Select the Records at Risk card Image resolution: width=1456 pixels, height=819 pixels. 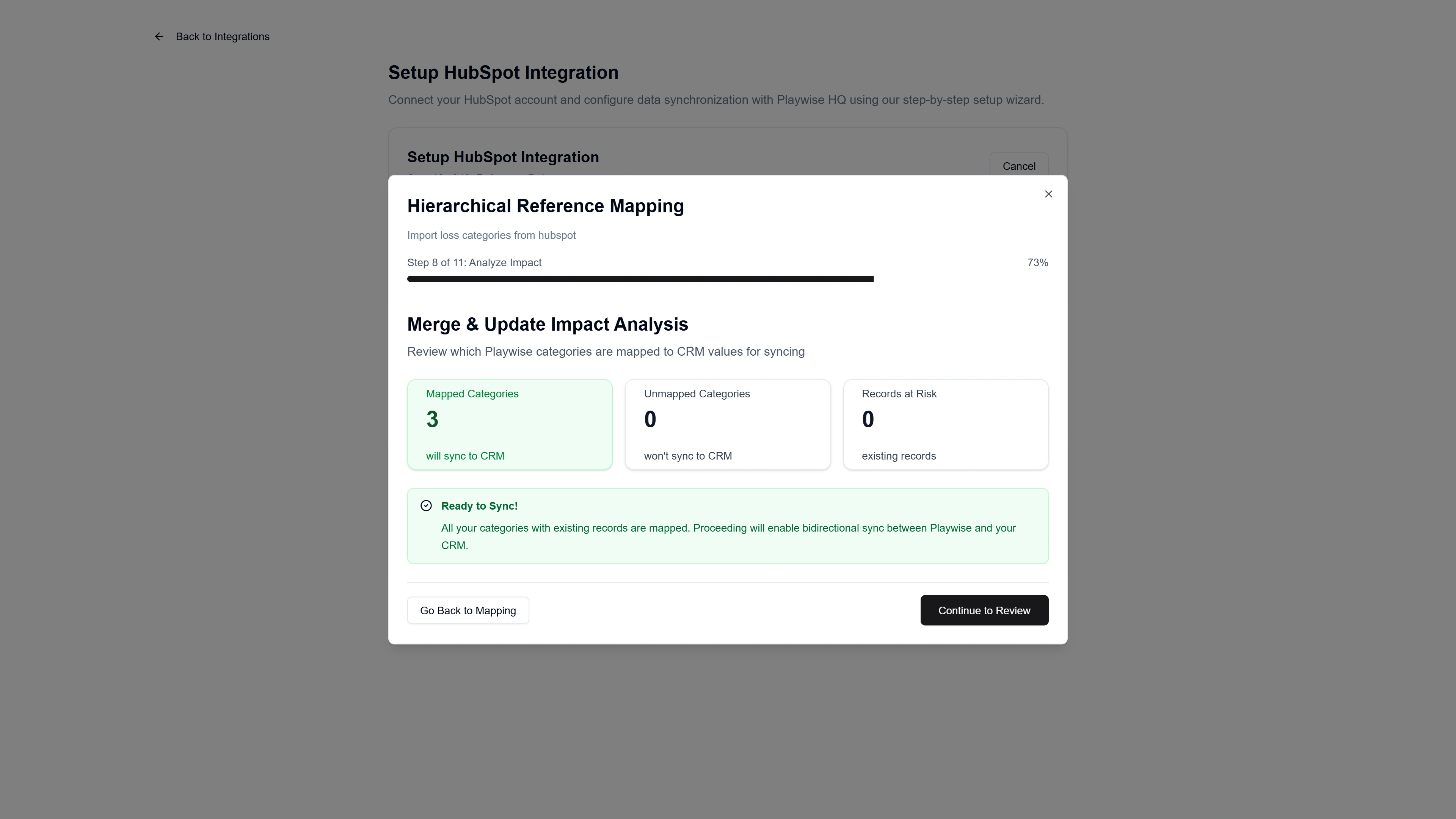946,424
